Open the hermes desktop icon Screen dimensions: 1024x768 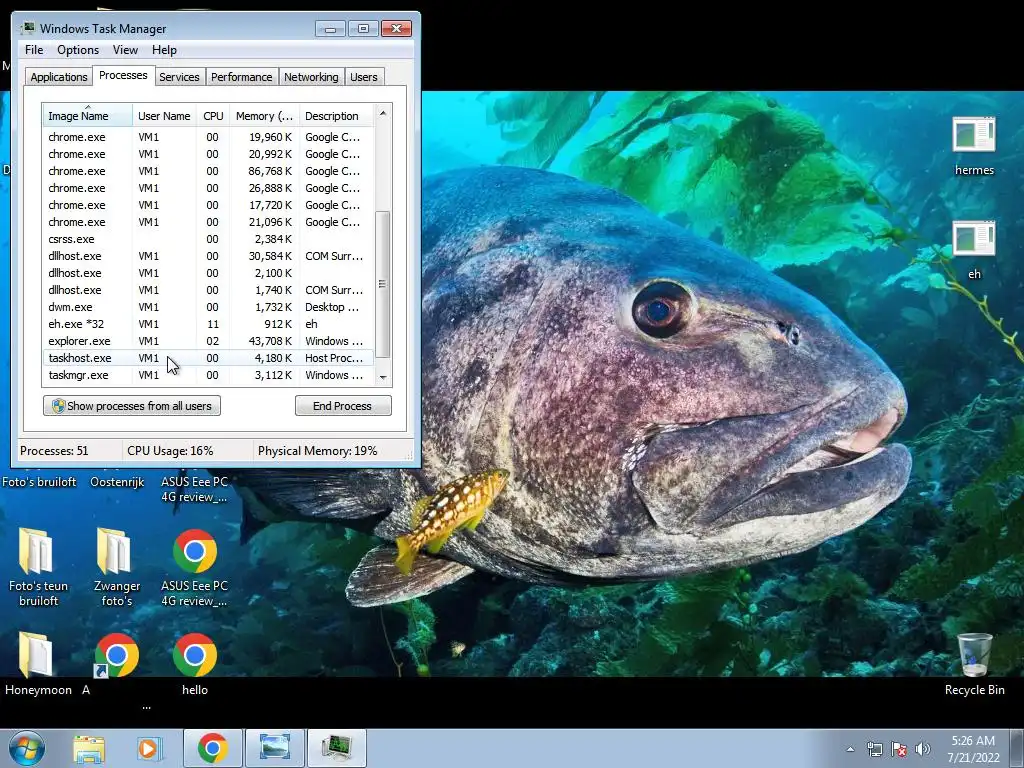coord(974,146)
